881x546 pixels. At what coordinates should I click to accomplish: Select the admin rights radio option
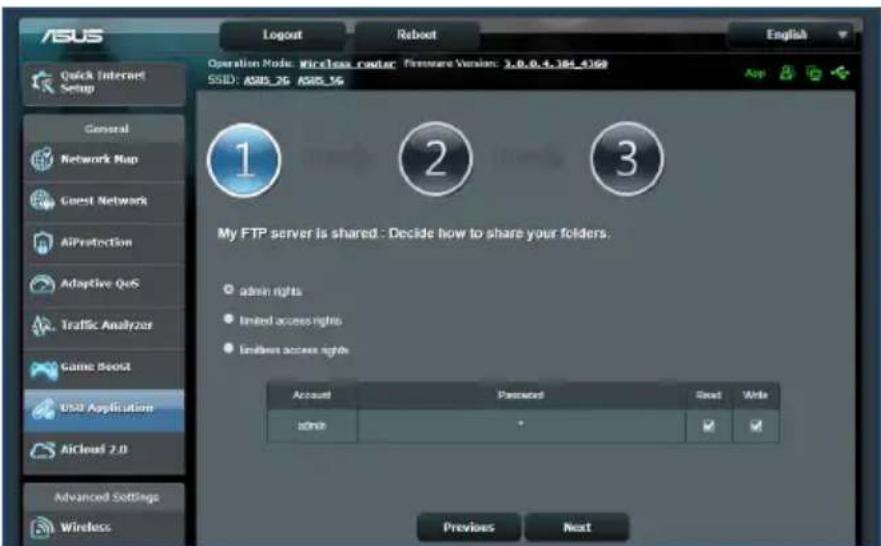[x=228, y=289]
